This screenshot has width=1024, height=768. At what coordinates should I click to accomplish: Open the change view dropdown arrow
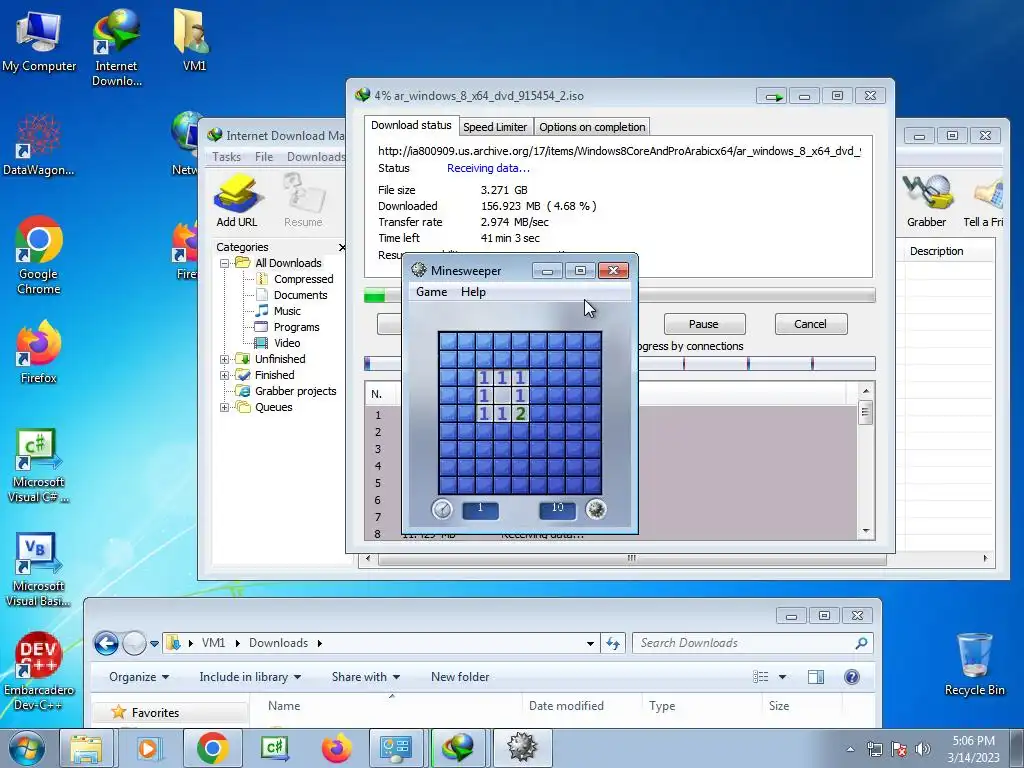pos(782,677)
